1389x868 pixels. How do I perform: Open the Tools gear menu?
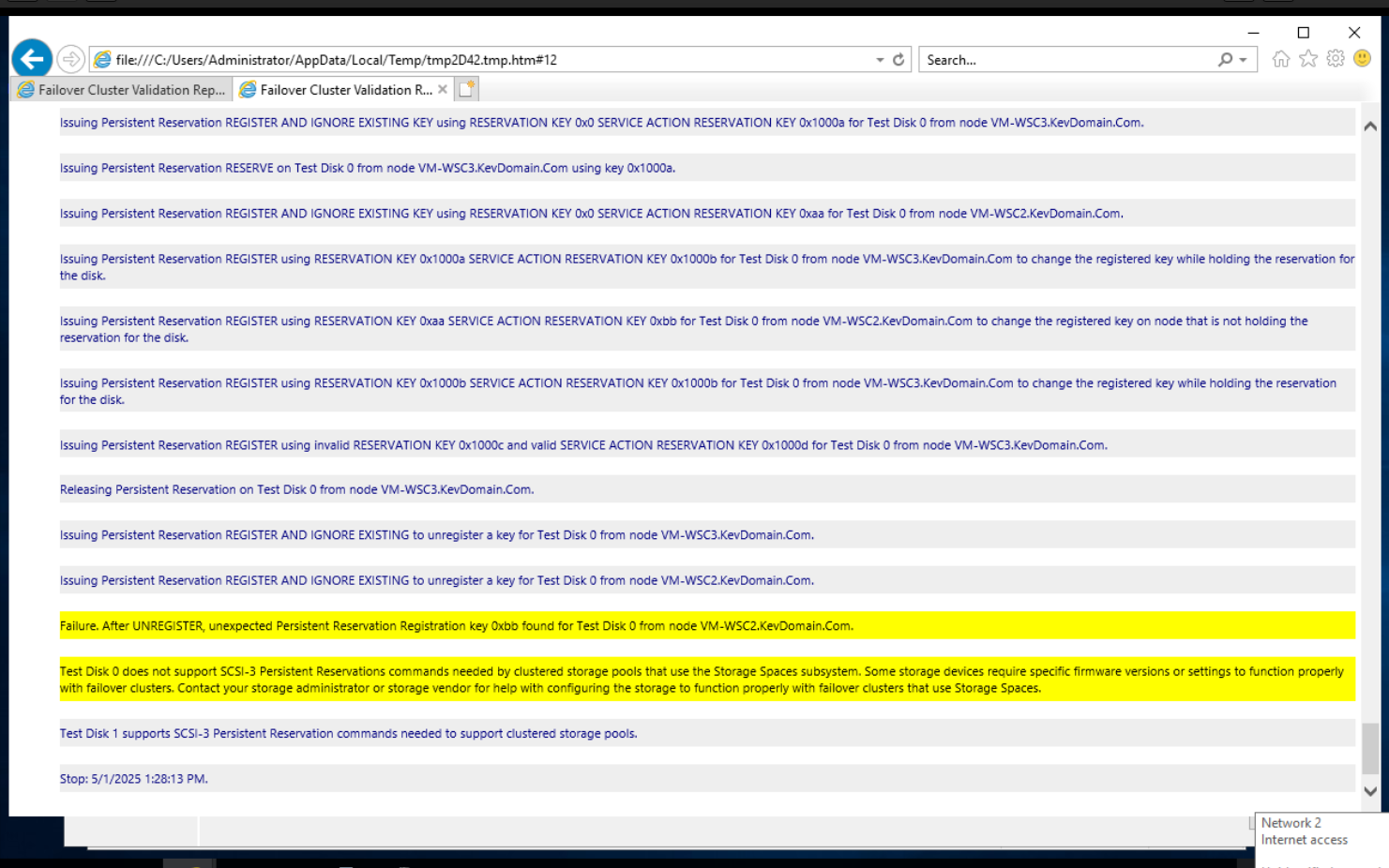click(x=1336, y=59)
